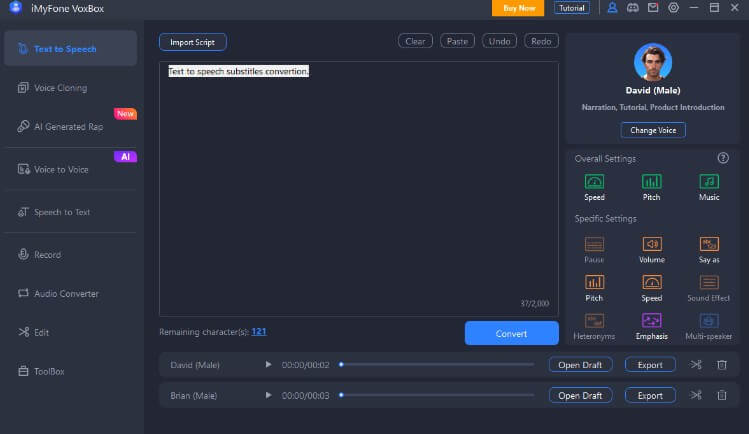Click remaining characters 121 link

click(259, 331)
